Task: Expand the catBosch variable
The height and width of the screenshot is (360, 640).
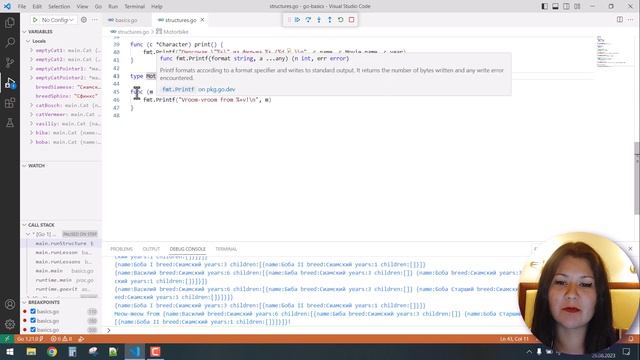Action: click(31, 105)
